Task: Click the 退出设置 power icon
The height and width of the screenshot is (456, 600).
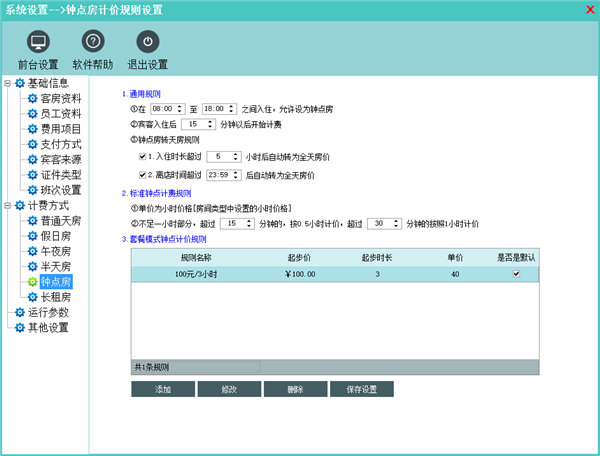Action: click(x=148, y=42)
